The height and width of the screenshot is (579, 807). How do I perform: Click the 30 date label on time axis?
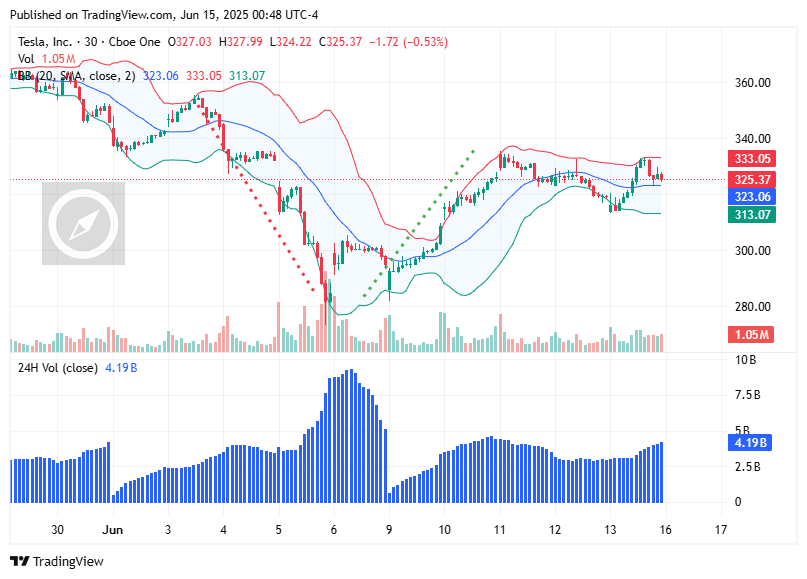tap(58, 530)
